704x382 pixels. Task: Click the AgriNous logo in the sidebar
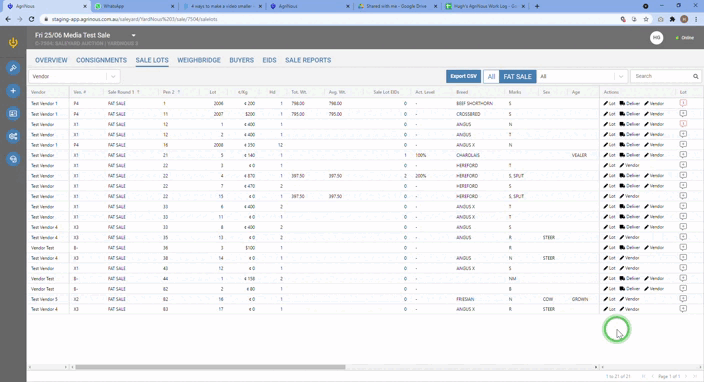click(x=13, y=43)
